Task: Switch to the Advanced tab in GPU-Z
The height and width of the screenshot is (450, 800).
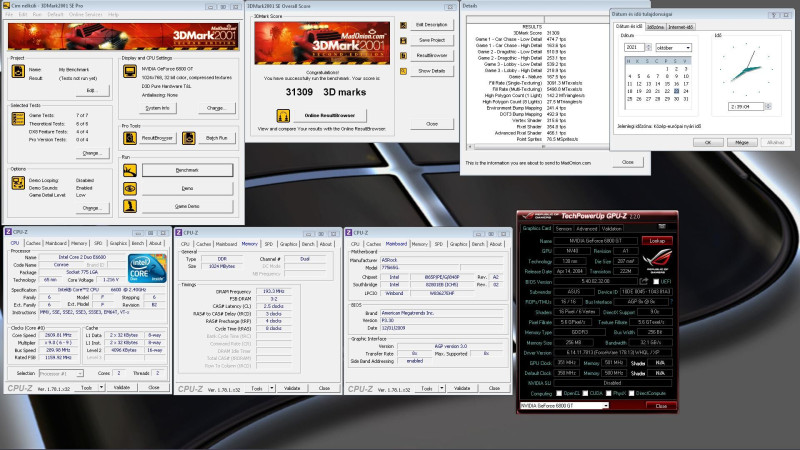Action: coord(587,229)
